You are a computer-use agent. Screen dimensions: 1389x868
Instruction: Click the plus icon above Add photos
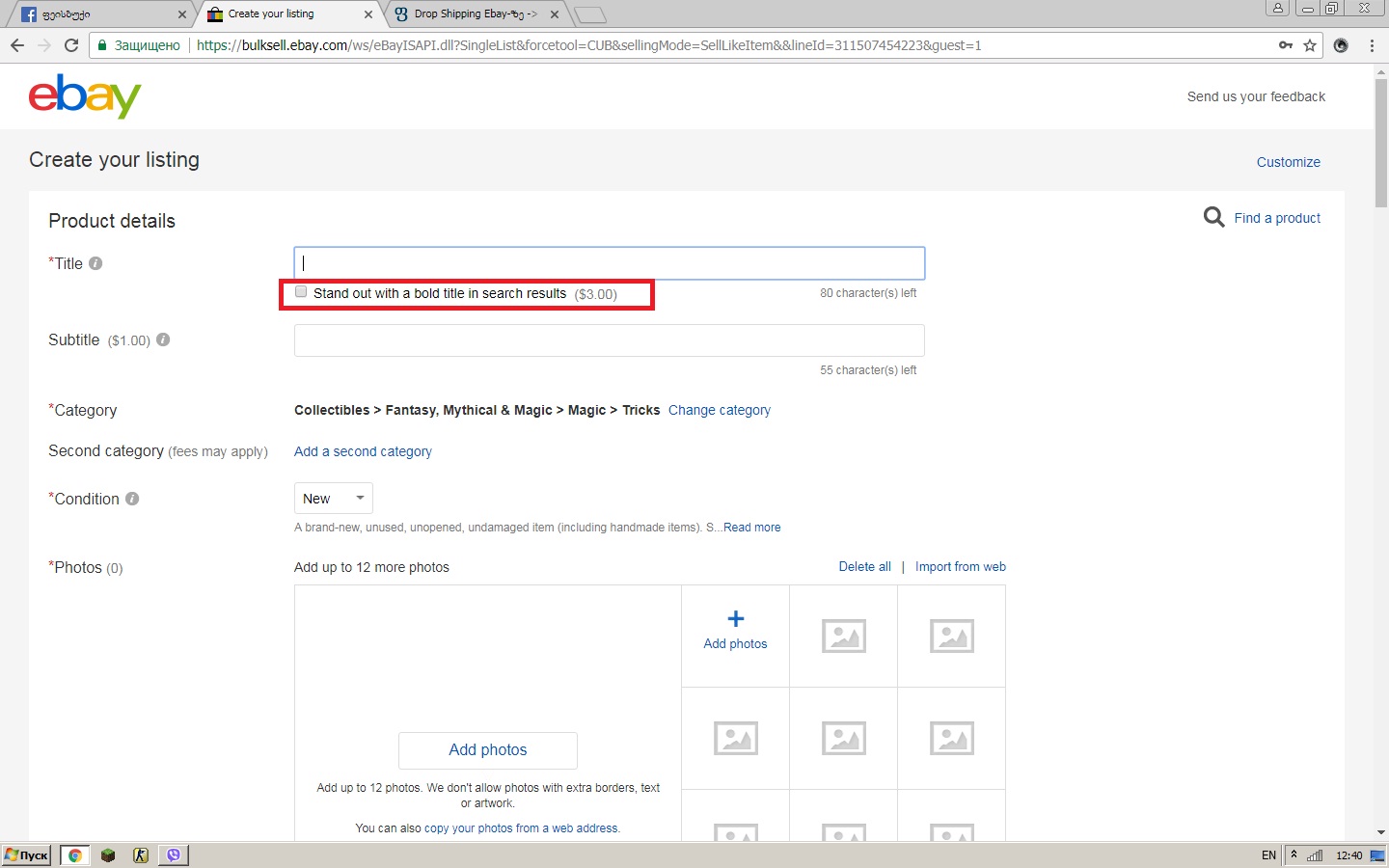[735, 619]
